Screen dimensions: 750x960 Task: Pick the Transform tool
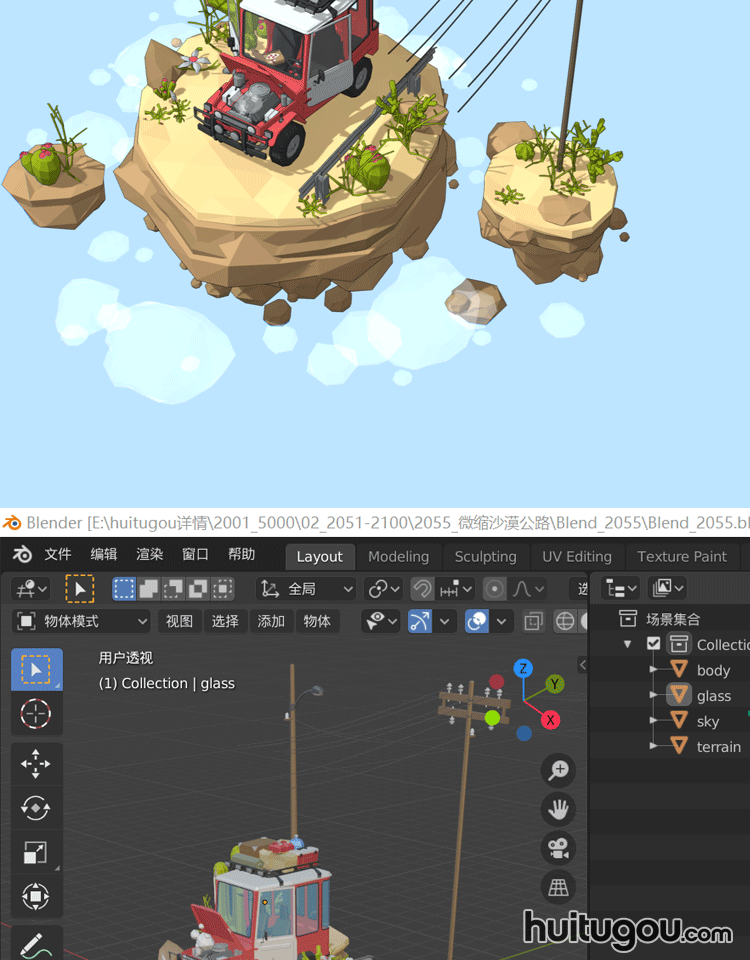click(36, 896)
